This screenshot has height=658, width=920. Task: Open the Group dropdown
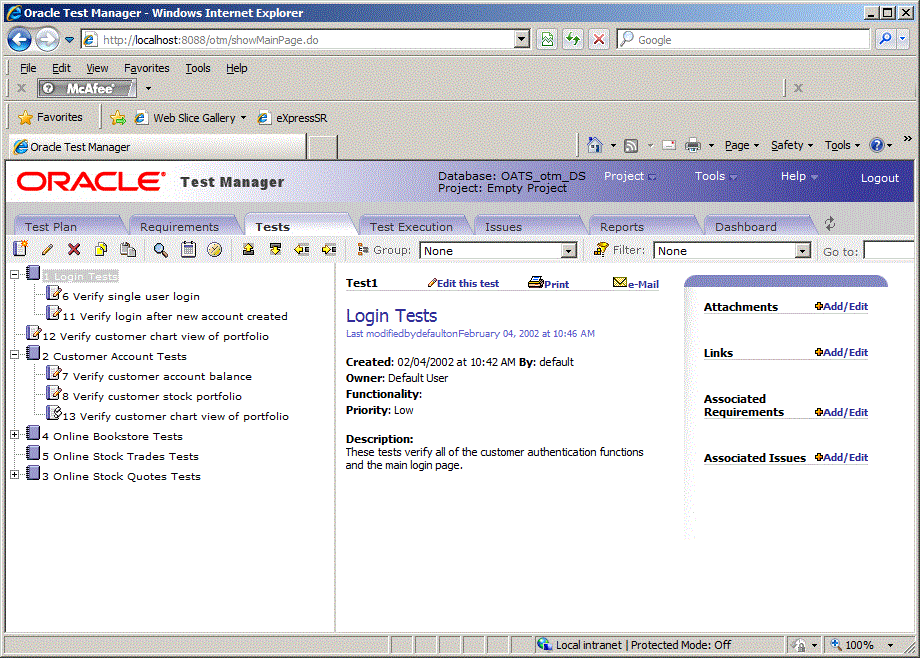[568, 251]
